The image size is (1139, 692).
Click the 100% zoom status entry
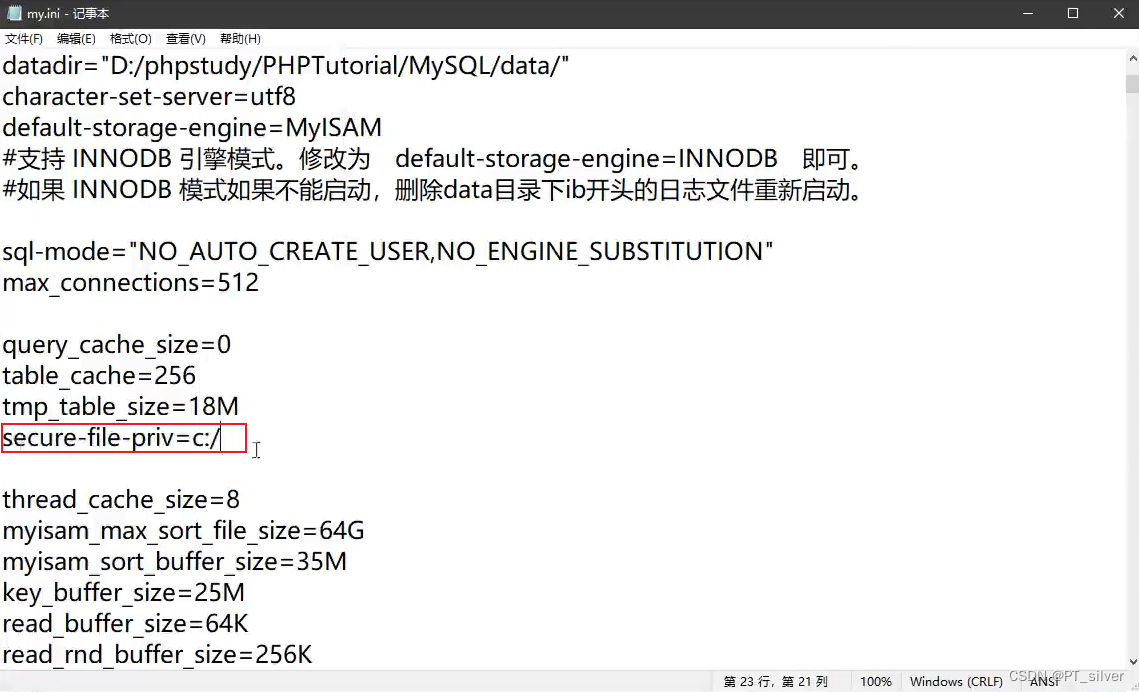(x=875, y=682)
